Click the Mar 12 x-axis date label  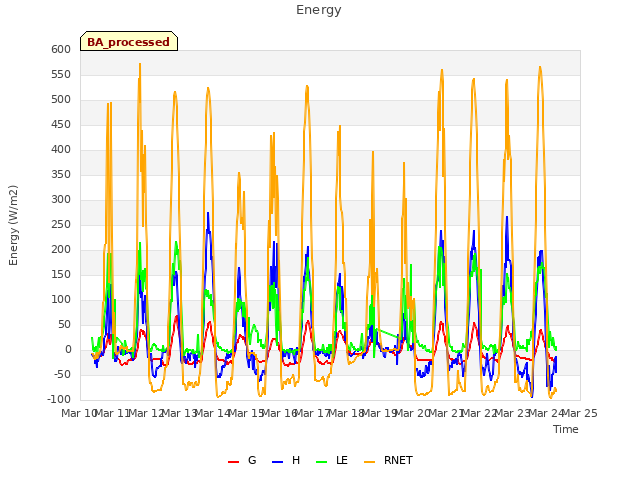(x=146, y=413)
